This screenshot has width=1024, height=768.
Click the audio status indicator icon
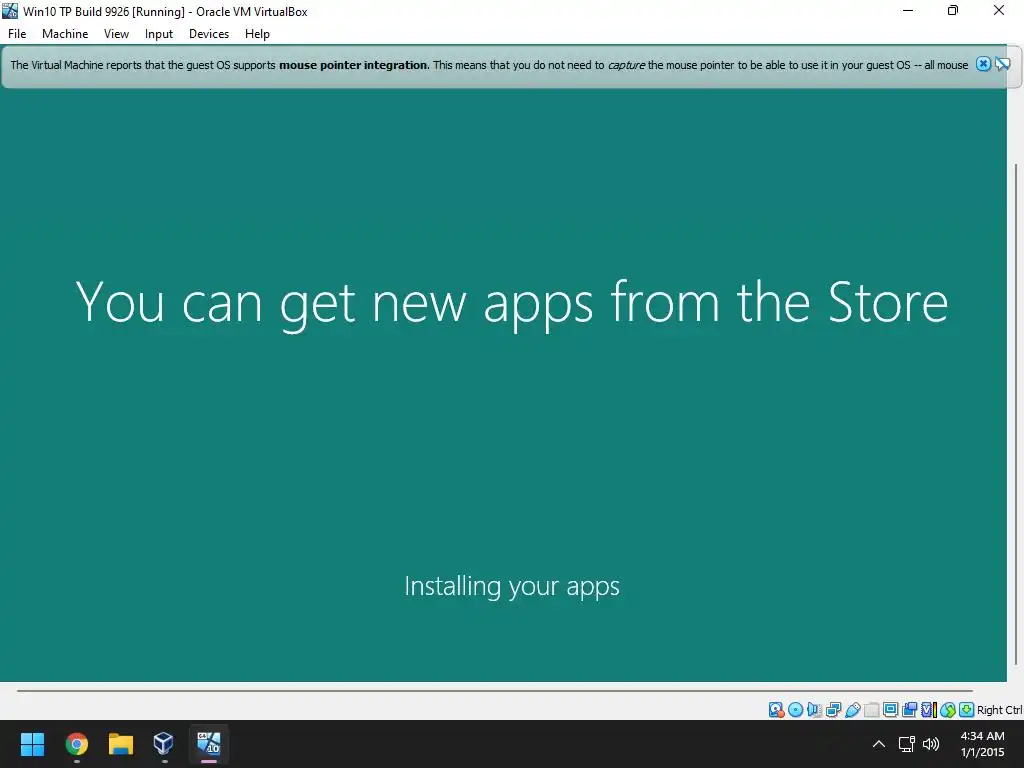814,710
